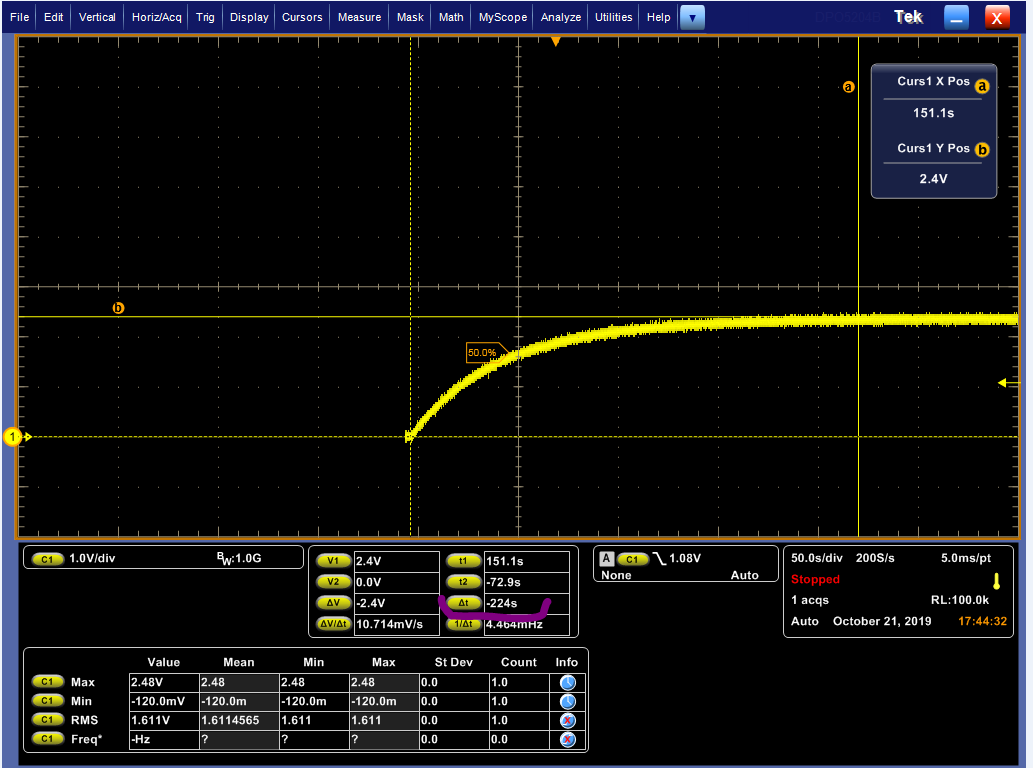Open the Cursors menu

(302, 17)
